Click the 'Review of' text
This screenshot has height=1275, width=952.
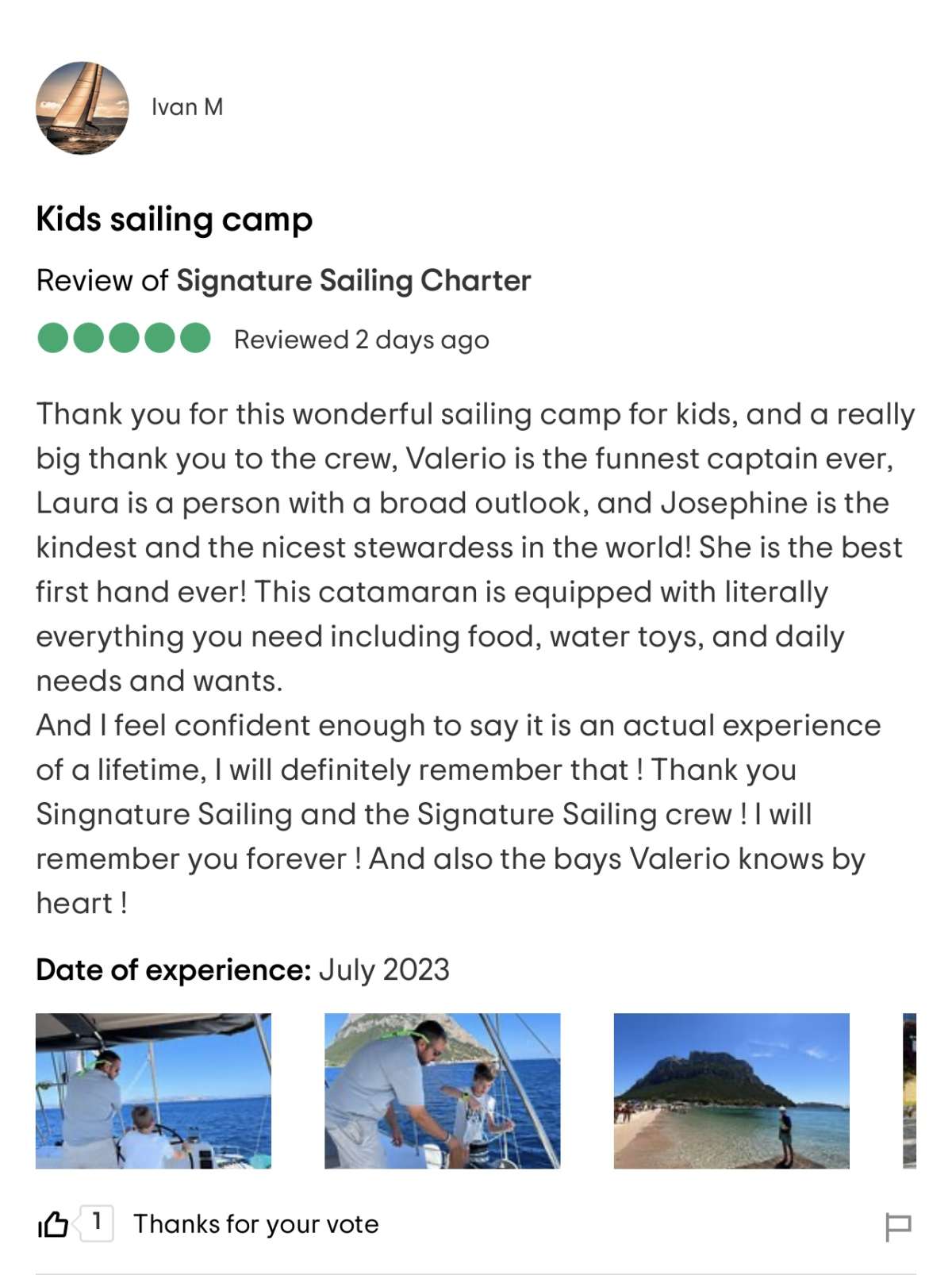(x=102, y=281)
